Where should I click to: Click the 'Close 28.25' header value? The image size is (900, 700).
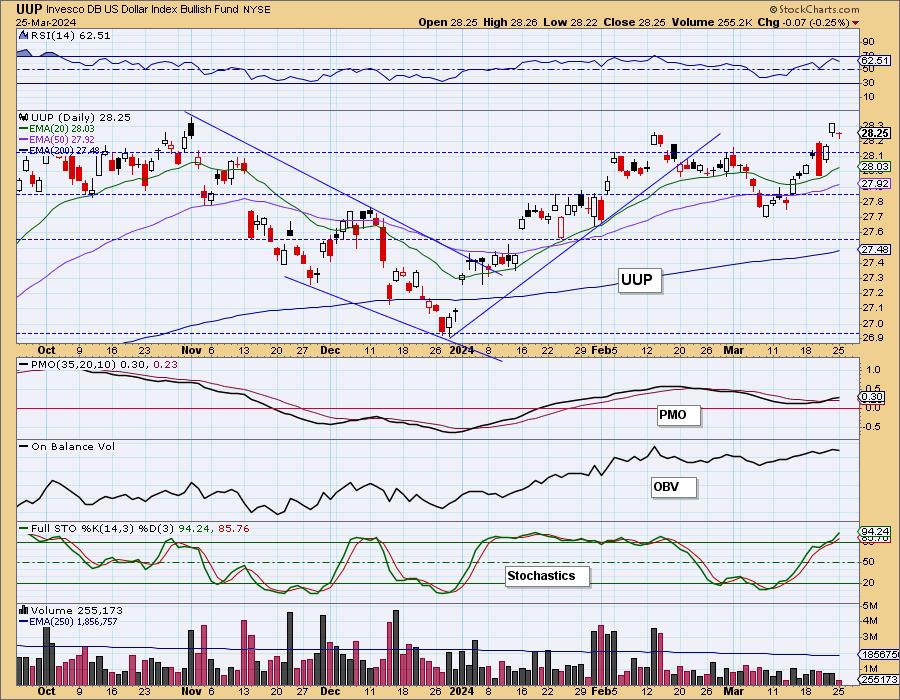click(635, 22)
